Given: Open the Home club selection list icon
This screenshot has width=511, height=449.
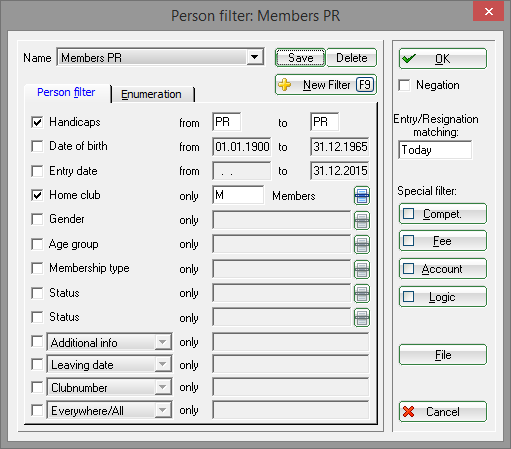Looking at the screenshot, I should (x=362, y=195).
